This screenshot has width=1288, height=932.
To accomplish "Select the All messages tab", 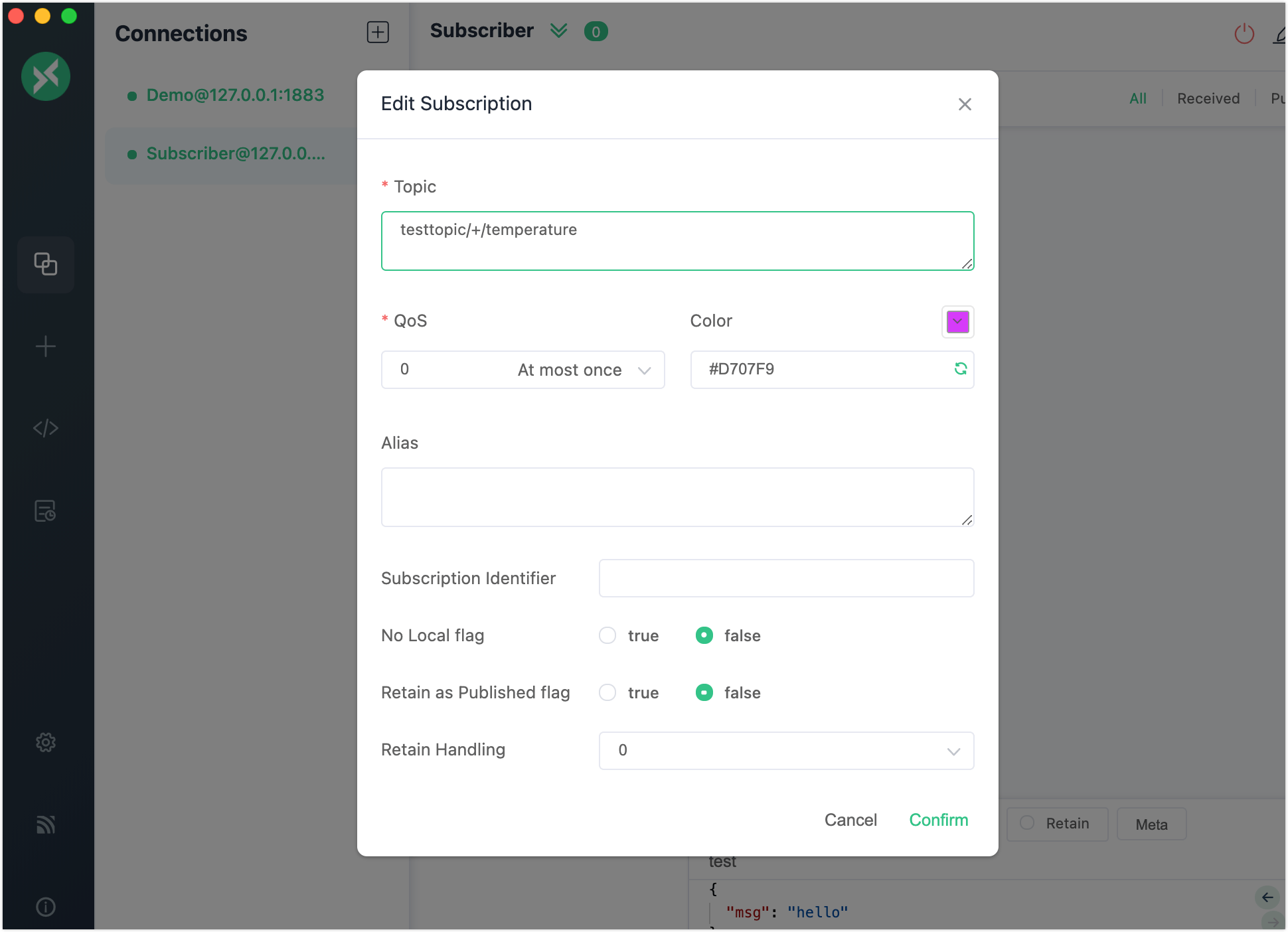I will coord(1137,98).
